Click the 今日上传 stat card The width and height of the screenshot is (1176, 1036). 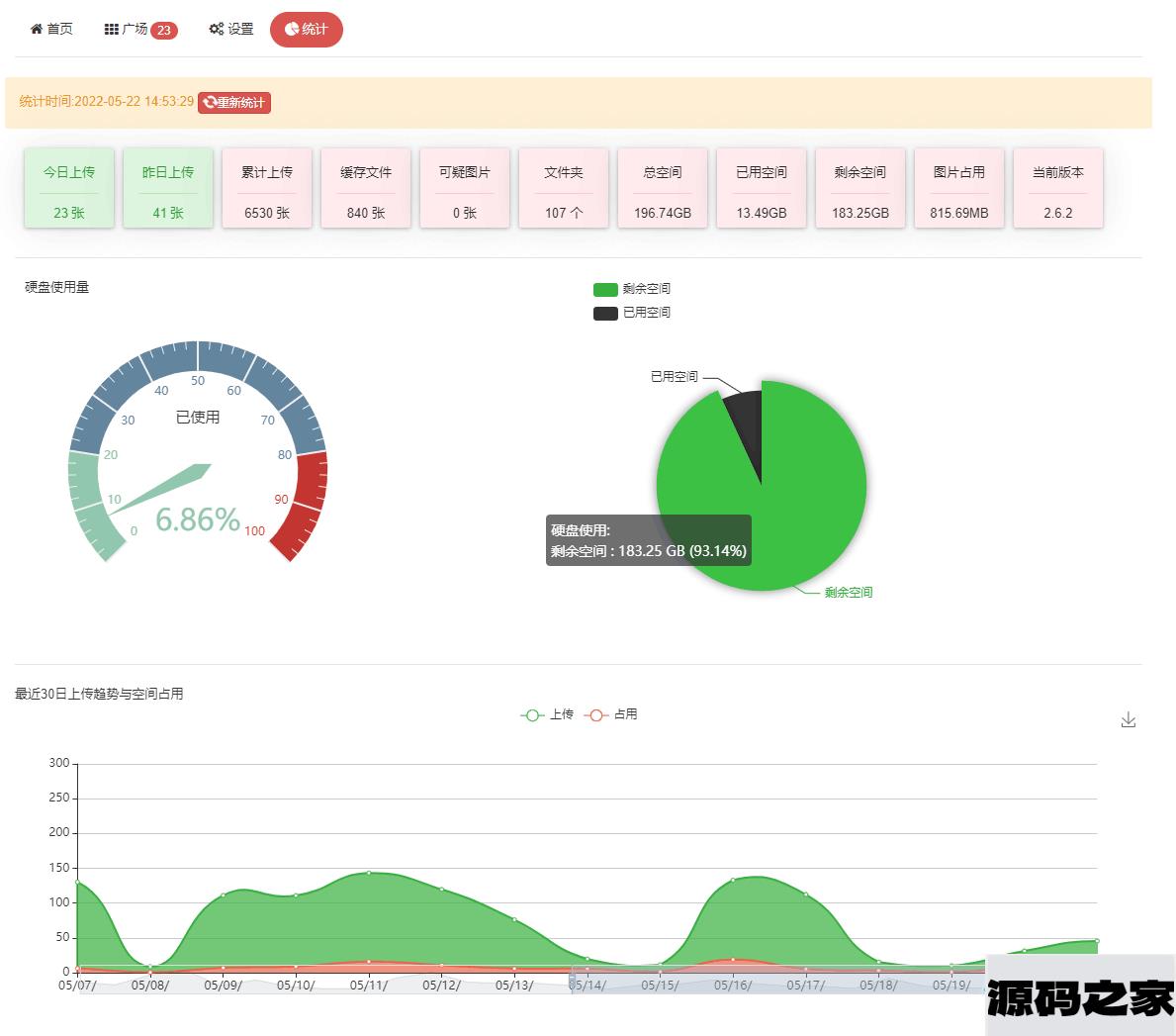[x=69, y=188]
